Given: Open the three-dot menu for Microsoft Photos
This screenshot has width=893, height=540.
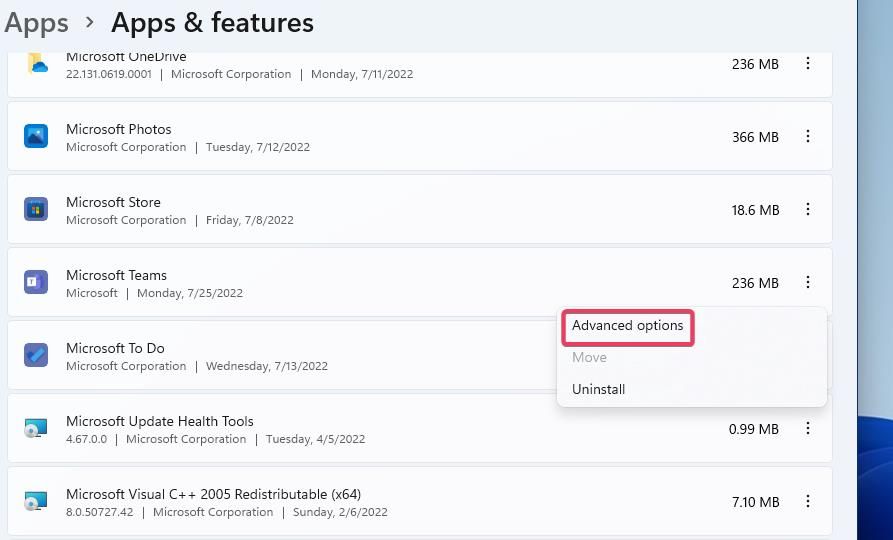Looking at the screenshot, I should (x=808, y=136).
